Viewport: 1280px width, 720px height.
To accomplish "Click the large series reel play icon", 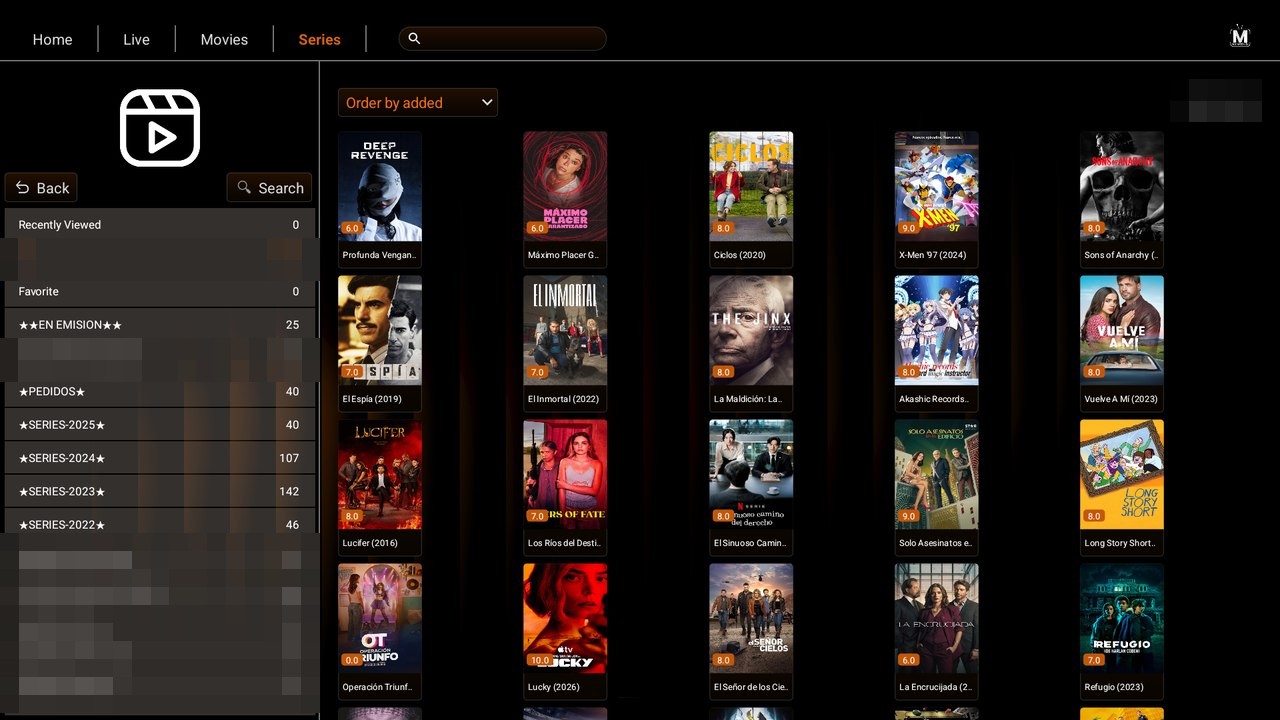I will point(160,128).
